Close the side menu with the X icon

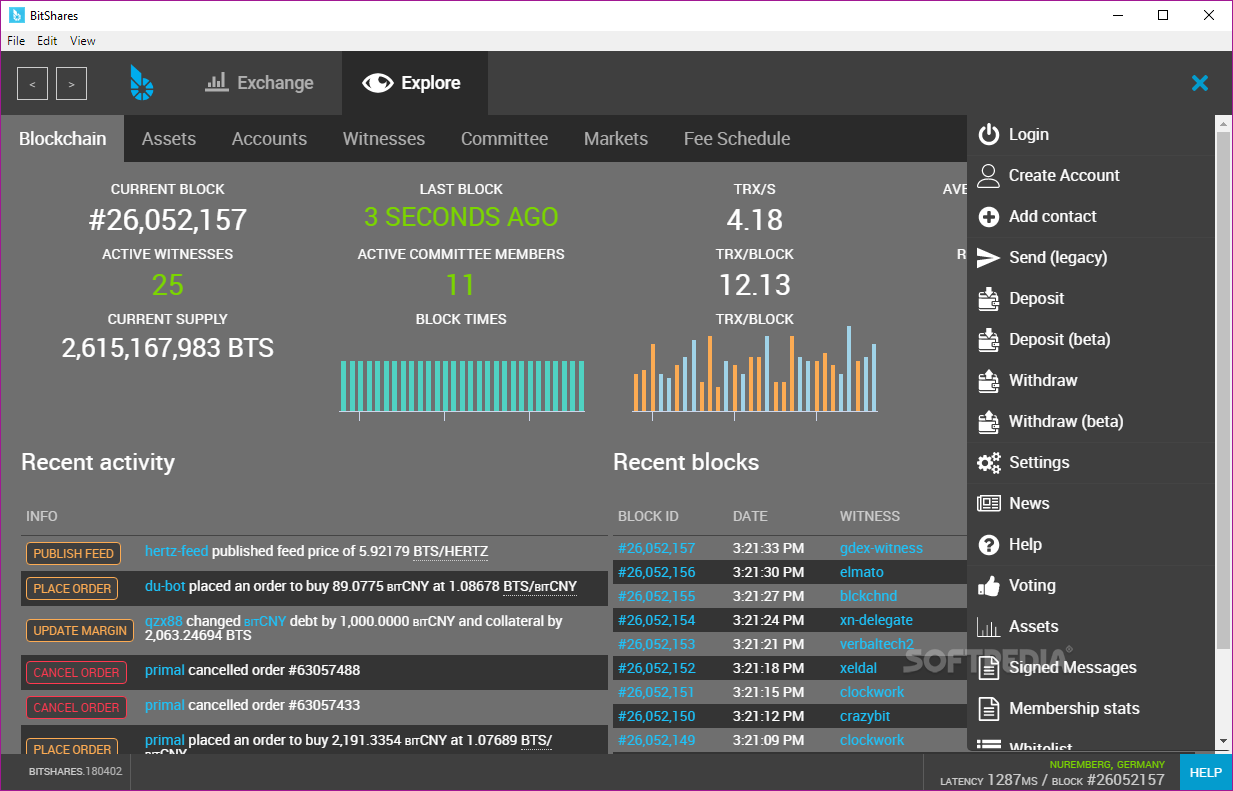(x=1200, y=83)
